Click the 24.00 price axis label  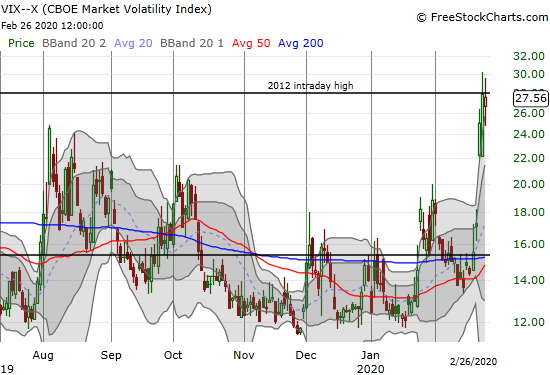click(529, 134)
